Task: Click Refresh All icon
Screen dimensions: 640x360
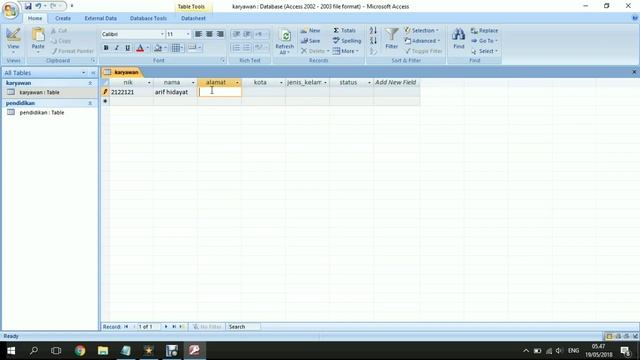Action: pyautogui.click(x=285, y=41)
